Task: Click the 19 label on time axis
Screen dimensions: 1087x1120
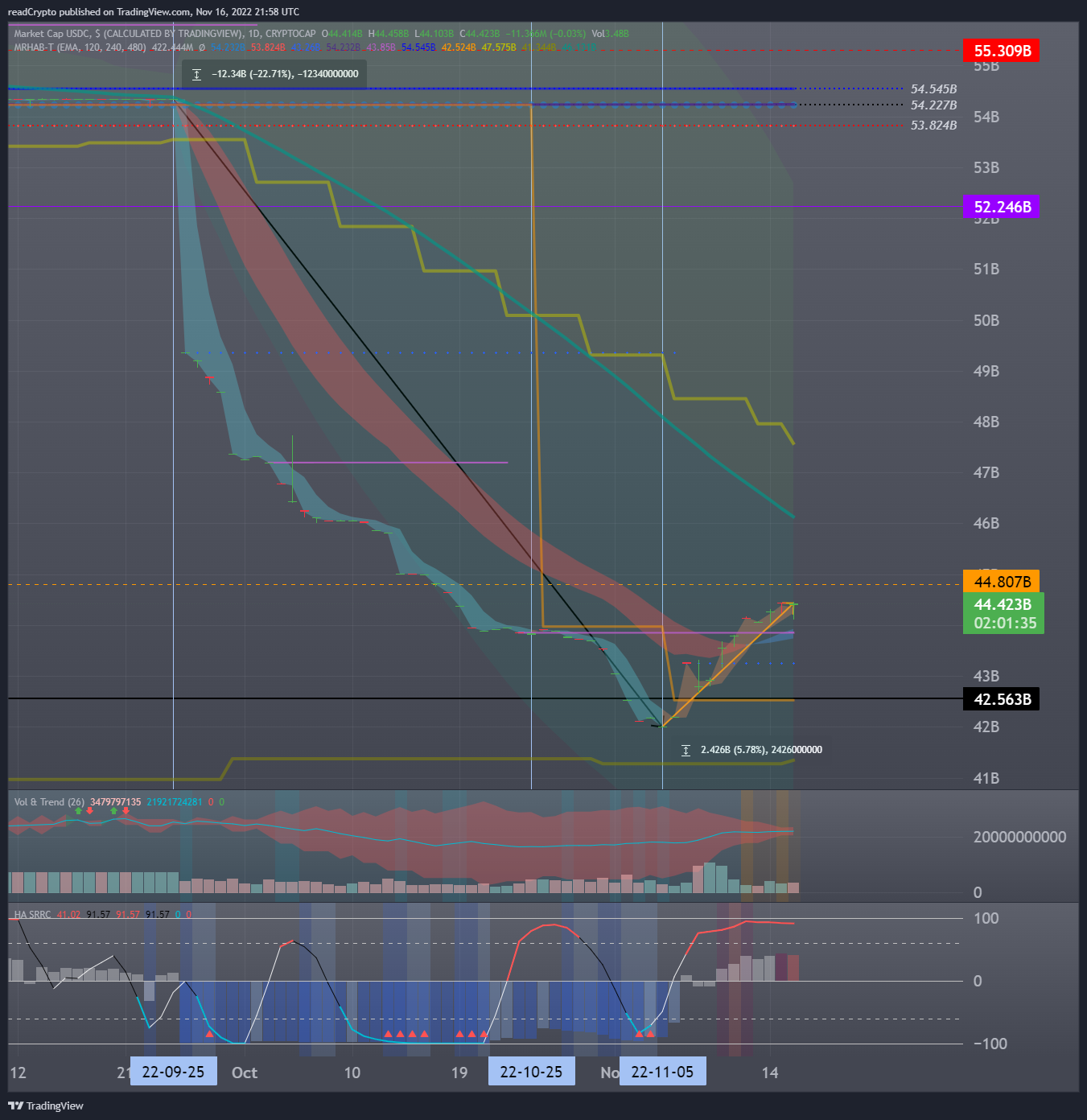Action: point(459,1073)
